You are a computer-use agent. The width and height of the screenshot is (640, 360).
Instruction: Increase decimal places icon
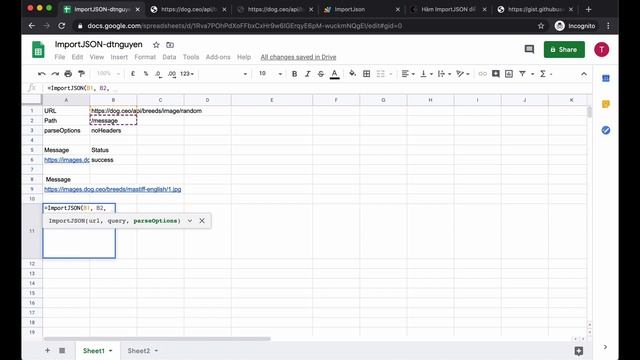[x=172, y=74]
